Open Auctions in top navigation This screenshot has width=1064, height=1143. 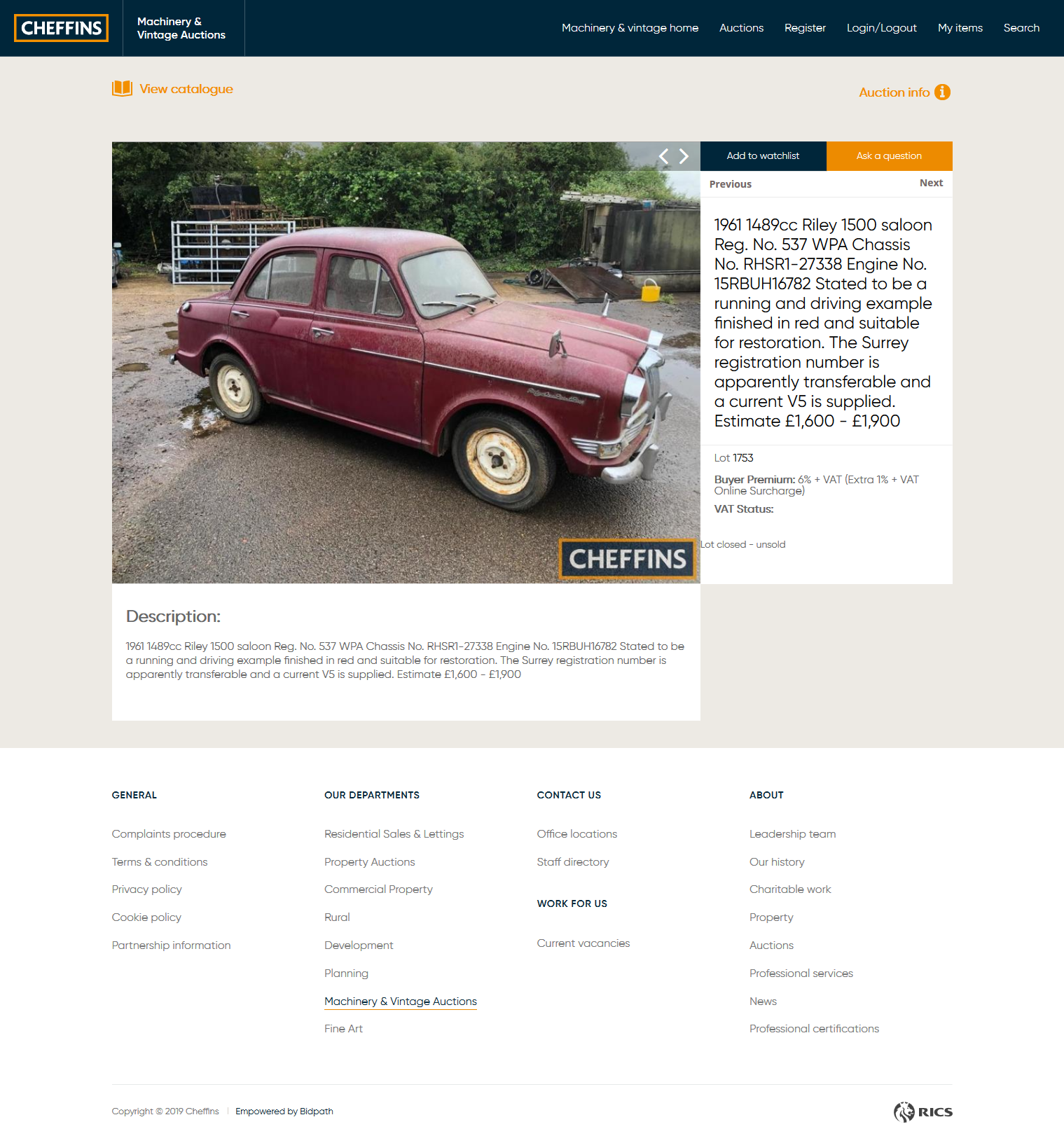741,28
